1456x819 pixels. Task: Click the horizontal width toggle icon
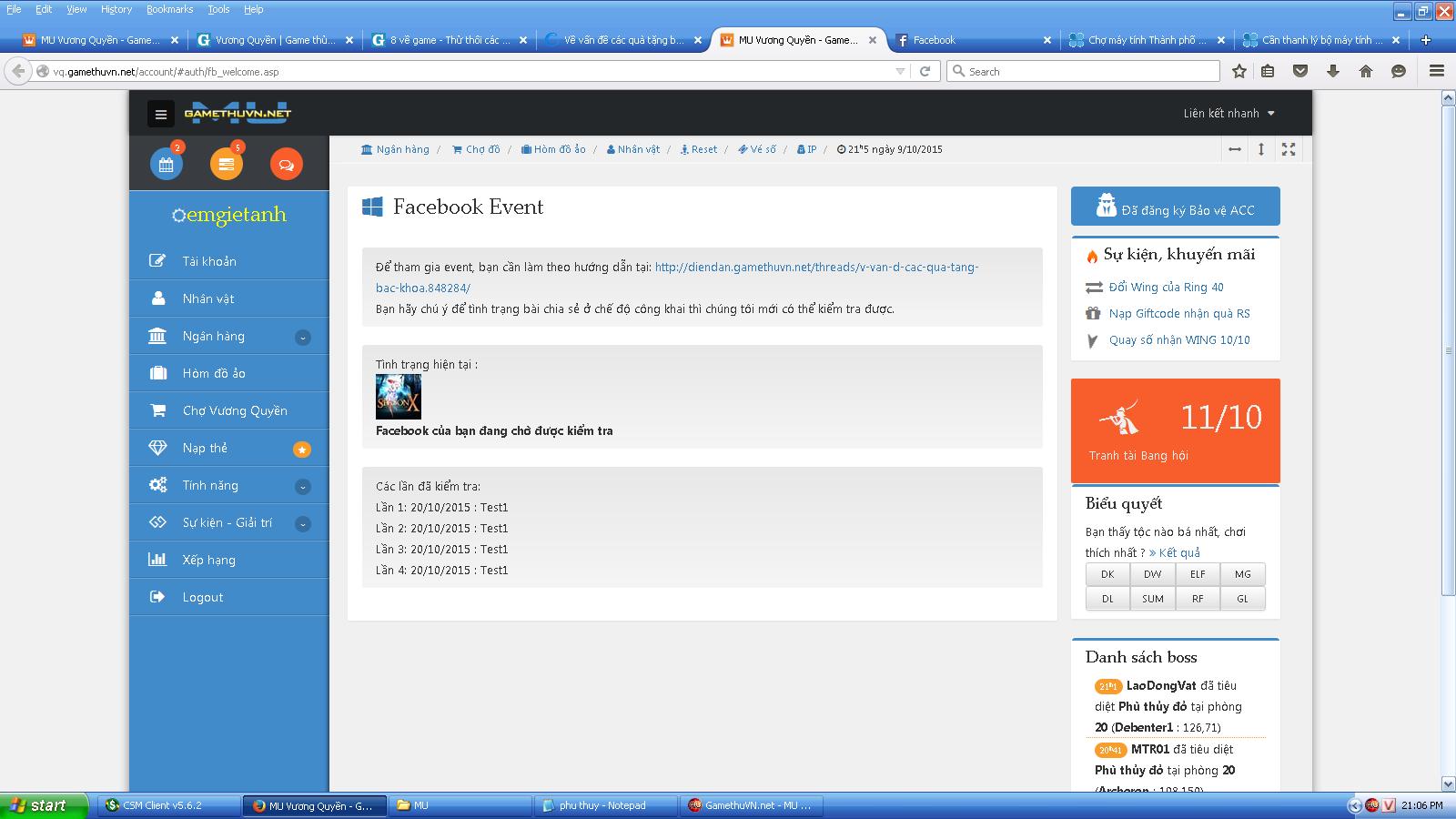click(x=1235, y=149)
